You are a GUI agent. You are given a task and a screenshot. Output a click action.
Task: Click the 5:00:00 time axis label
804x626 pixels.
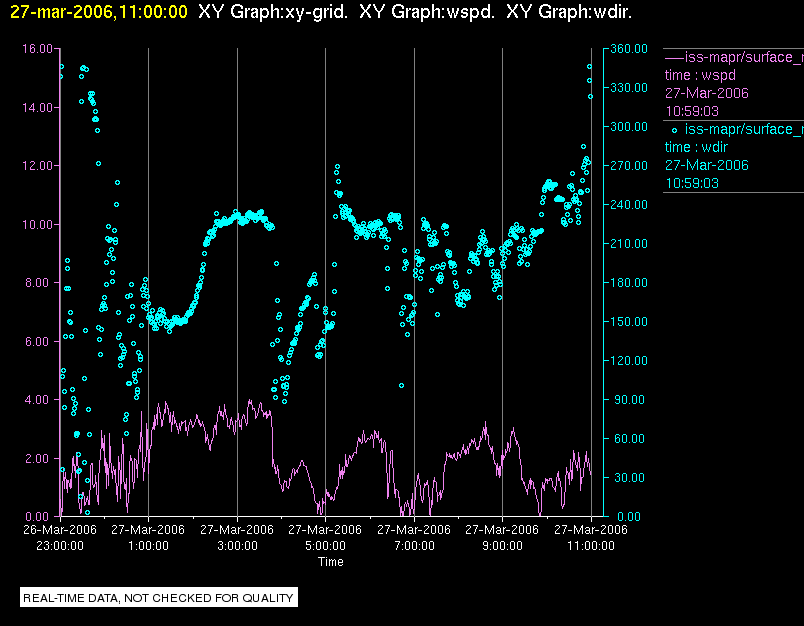325,546
